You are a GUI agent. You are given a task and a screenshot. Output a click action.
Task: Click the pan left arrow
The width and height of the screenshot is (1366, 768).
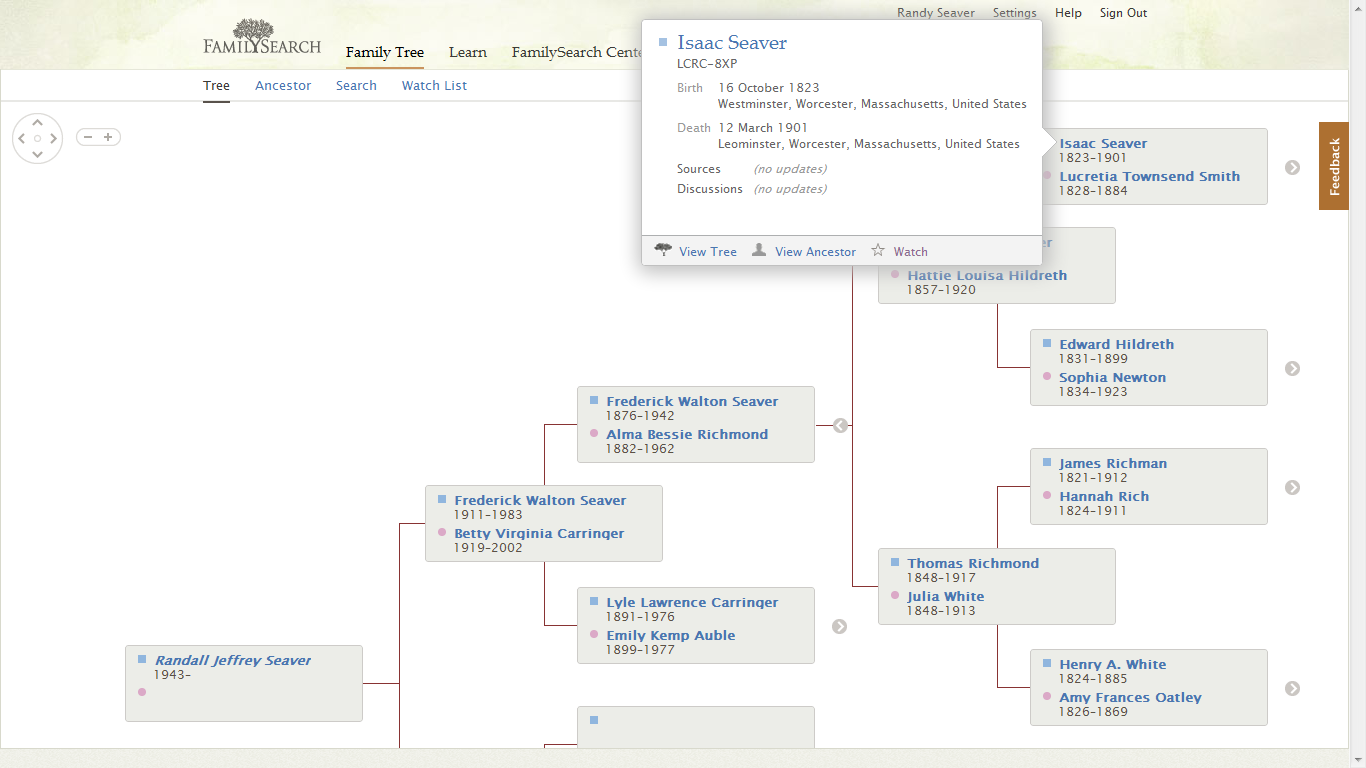[x=22, y=138]
